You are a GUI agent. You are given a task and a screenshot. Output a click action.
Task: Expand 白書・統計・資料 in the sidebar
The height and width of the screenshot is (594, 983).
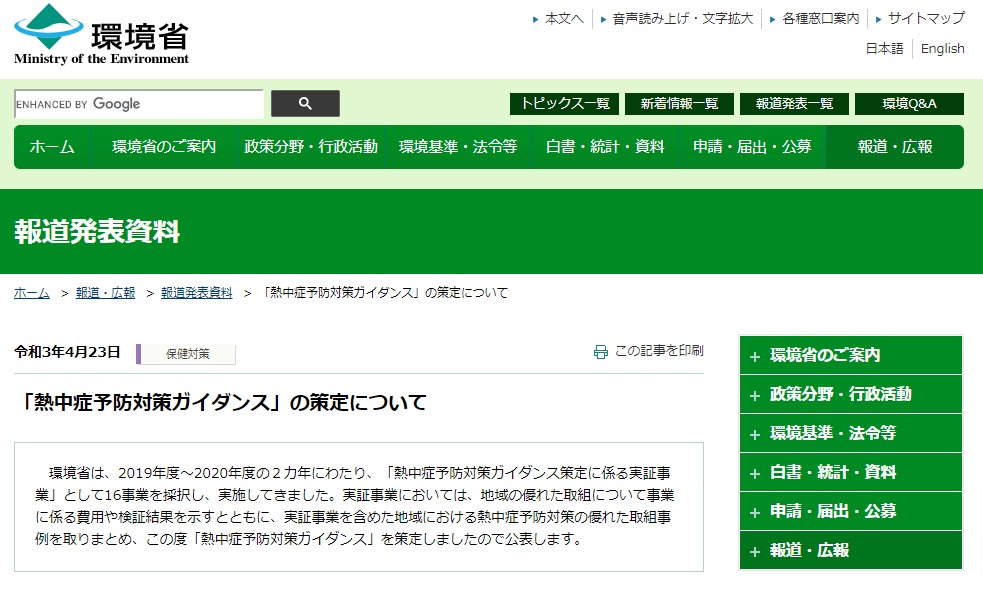click(x=850, y=472)
